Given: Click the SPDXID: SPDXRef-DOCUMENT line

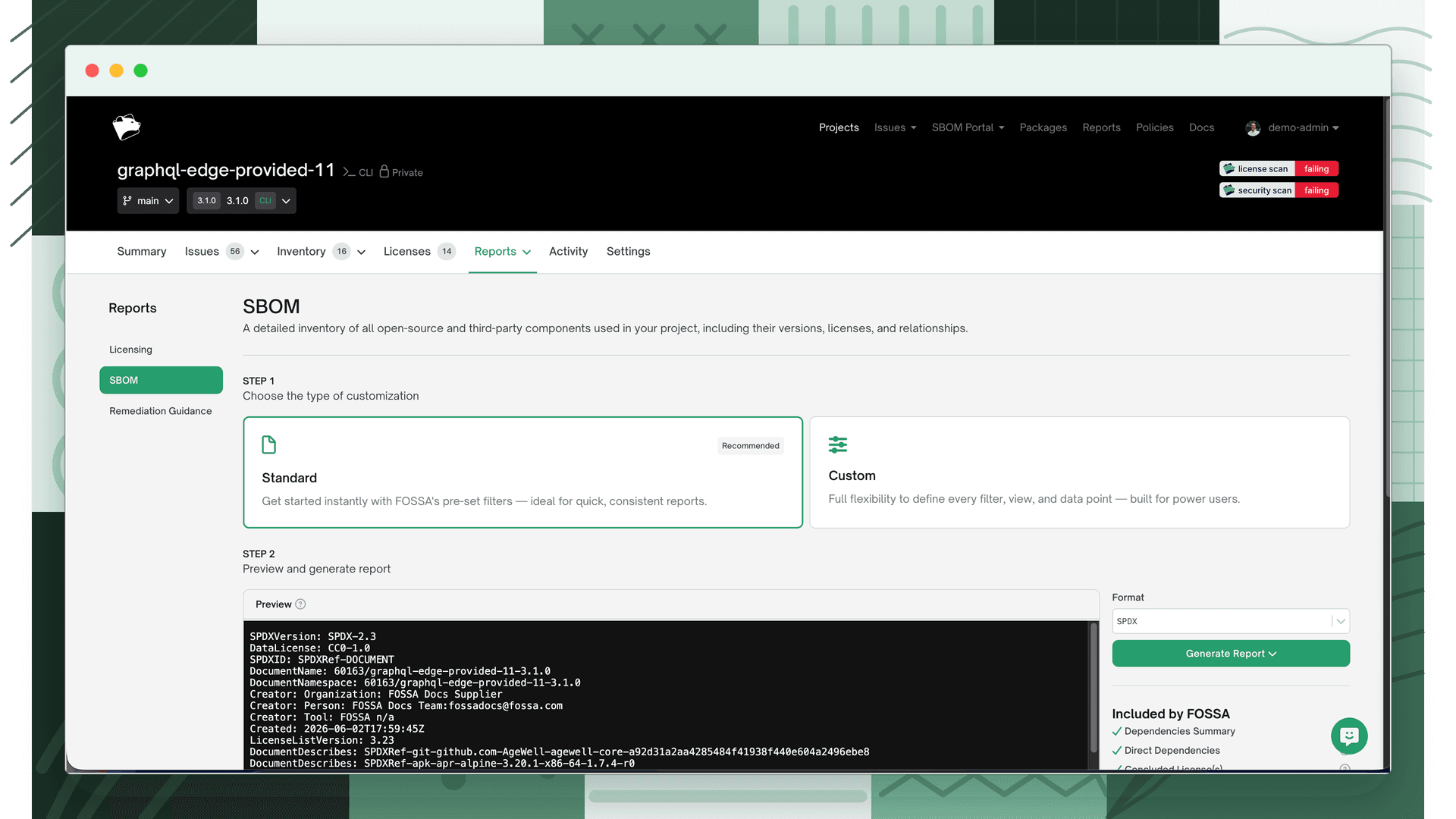Looking at the screenshot, I should point(322,660).
